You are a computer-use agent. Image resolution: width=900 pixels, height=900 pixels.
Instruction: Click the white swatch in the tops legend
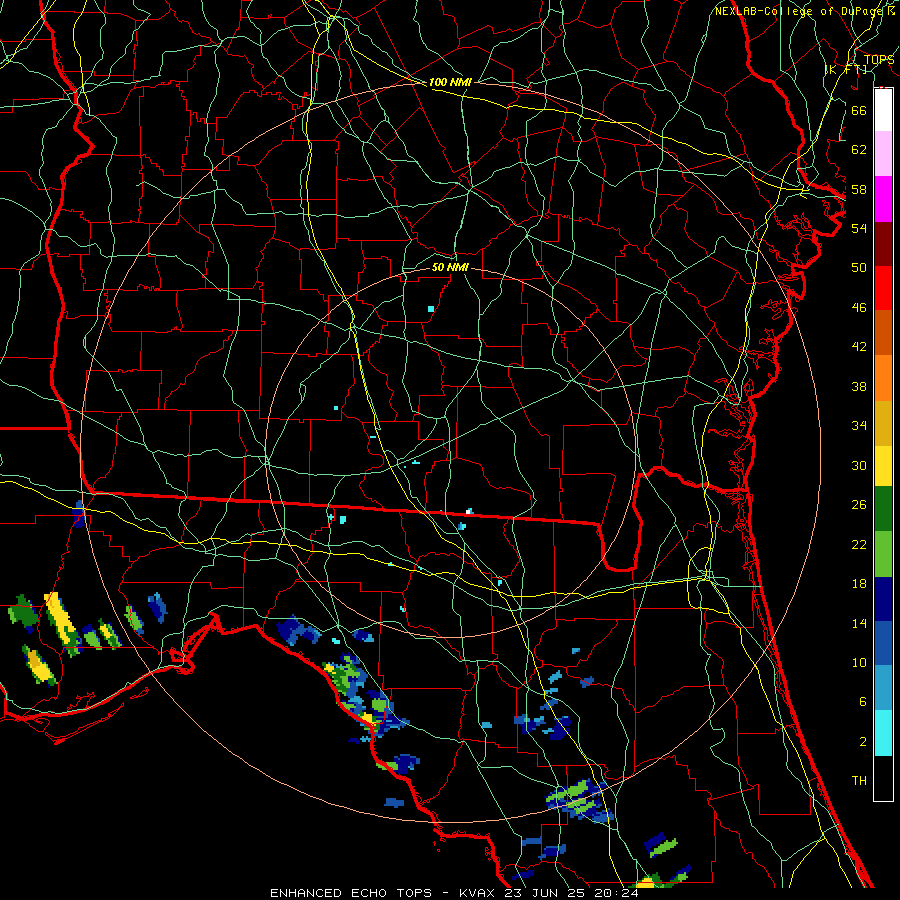click(x=883, y=110)
